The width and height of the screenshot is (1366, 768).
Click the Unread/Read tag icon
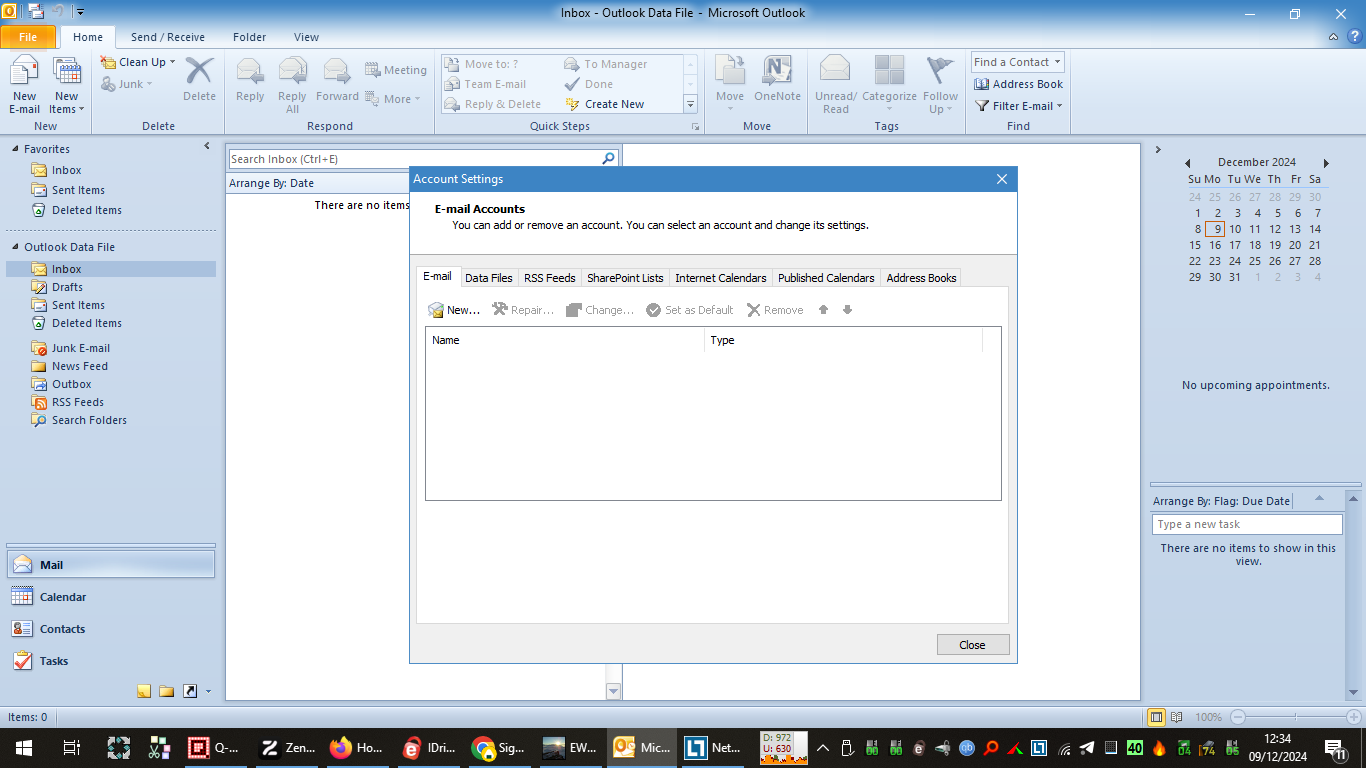[835, 86]
